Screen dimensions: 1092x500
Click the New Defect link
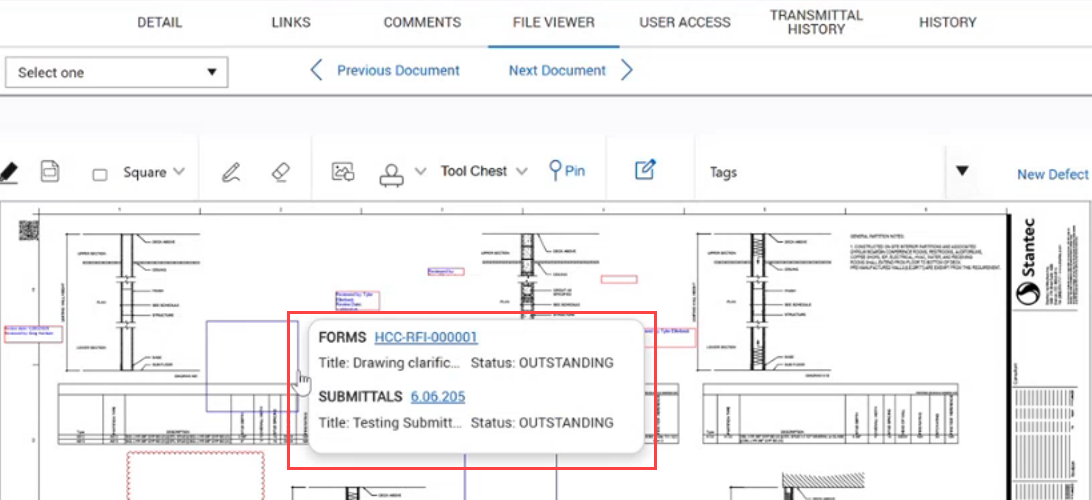[1052, 175]
